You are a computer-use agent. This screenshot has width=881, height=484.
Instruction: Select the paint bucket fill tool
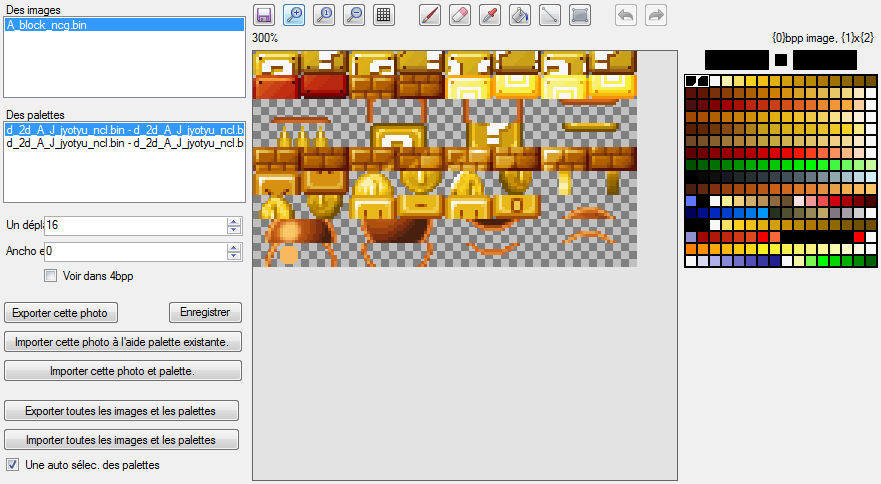click(520, 15)
